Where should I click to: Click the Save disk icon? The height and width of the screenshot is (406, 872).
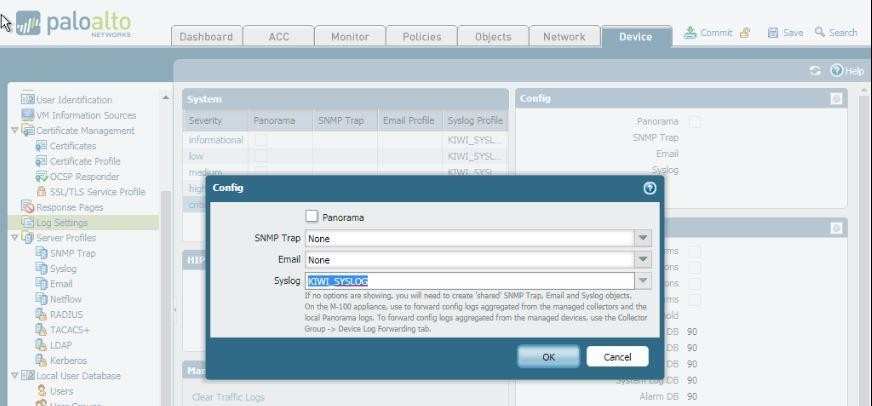(x=773, y=33)
